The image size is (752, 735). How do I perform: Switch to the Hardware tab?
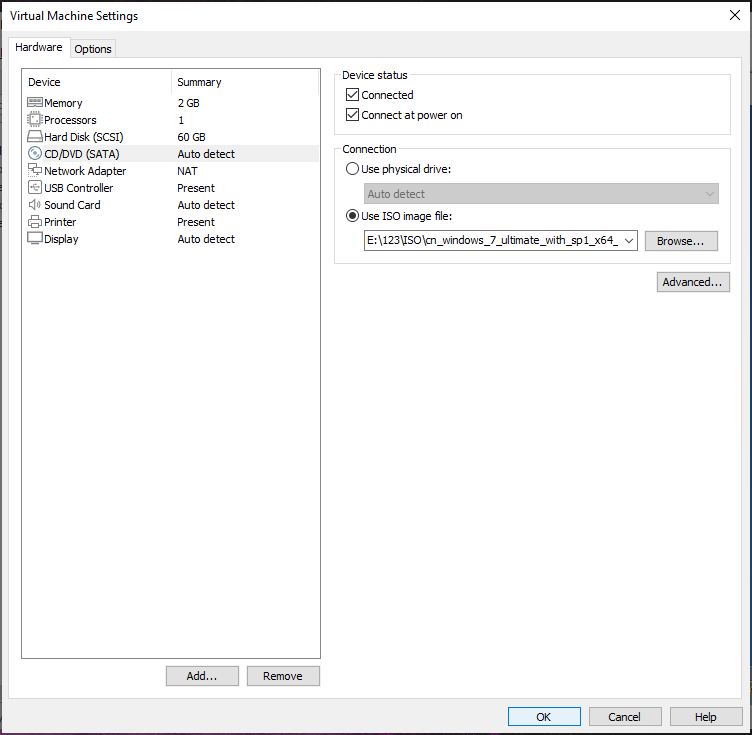[39, 47]
